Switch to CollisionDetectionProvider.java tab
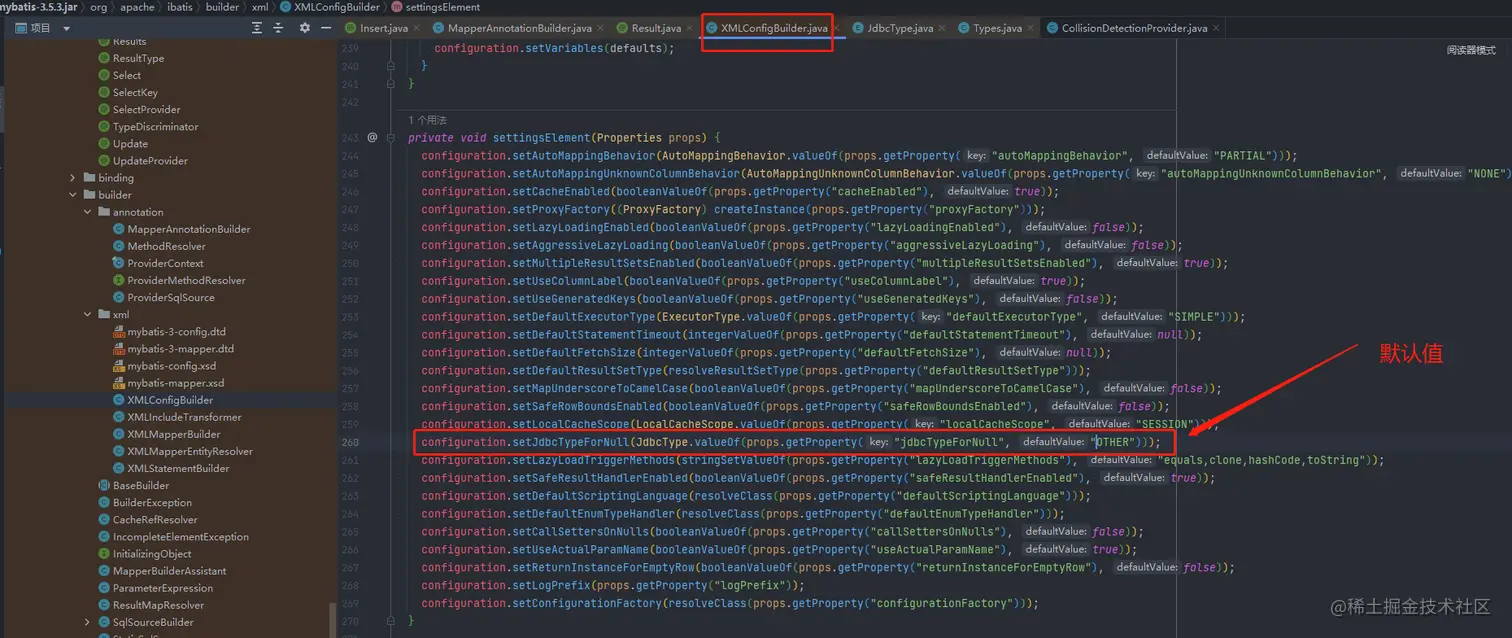This screenshot has height=638, width=1512. pyautogui.click(x=1132, y=28)
